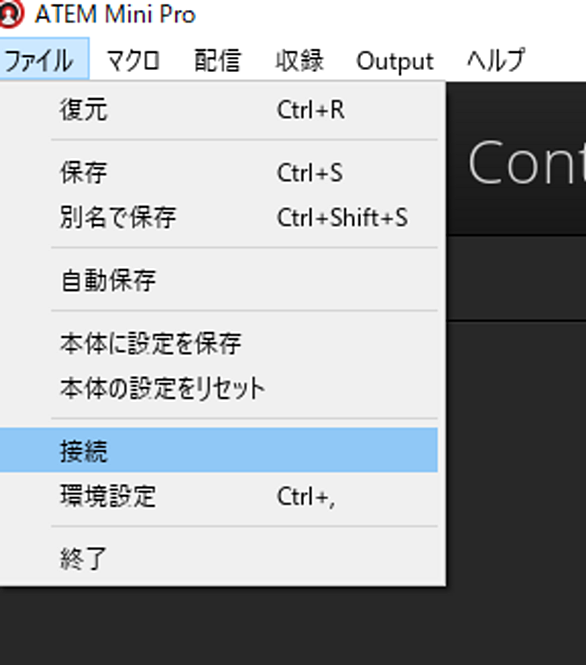Click the dark strip below the Cont header

pos(516,278)
